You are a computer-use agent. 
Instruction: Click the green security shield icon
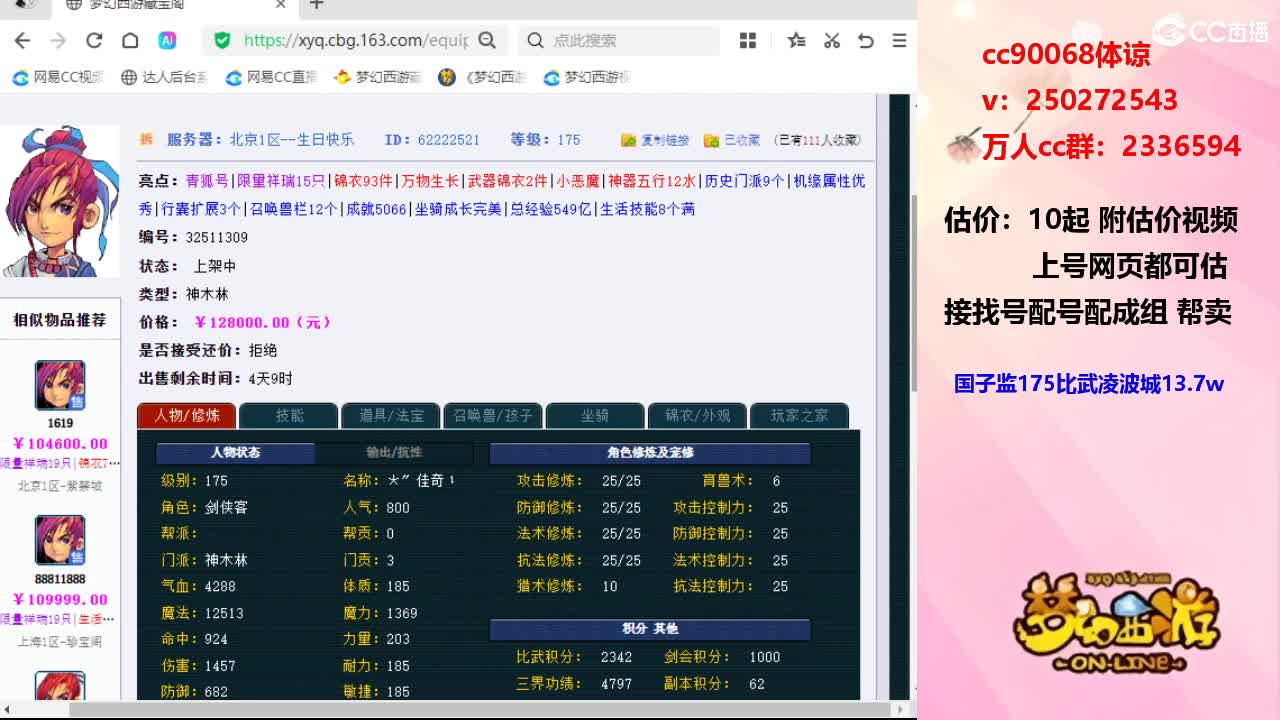pos(222,40)
